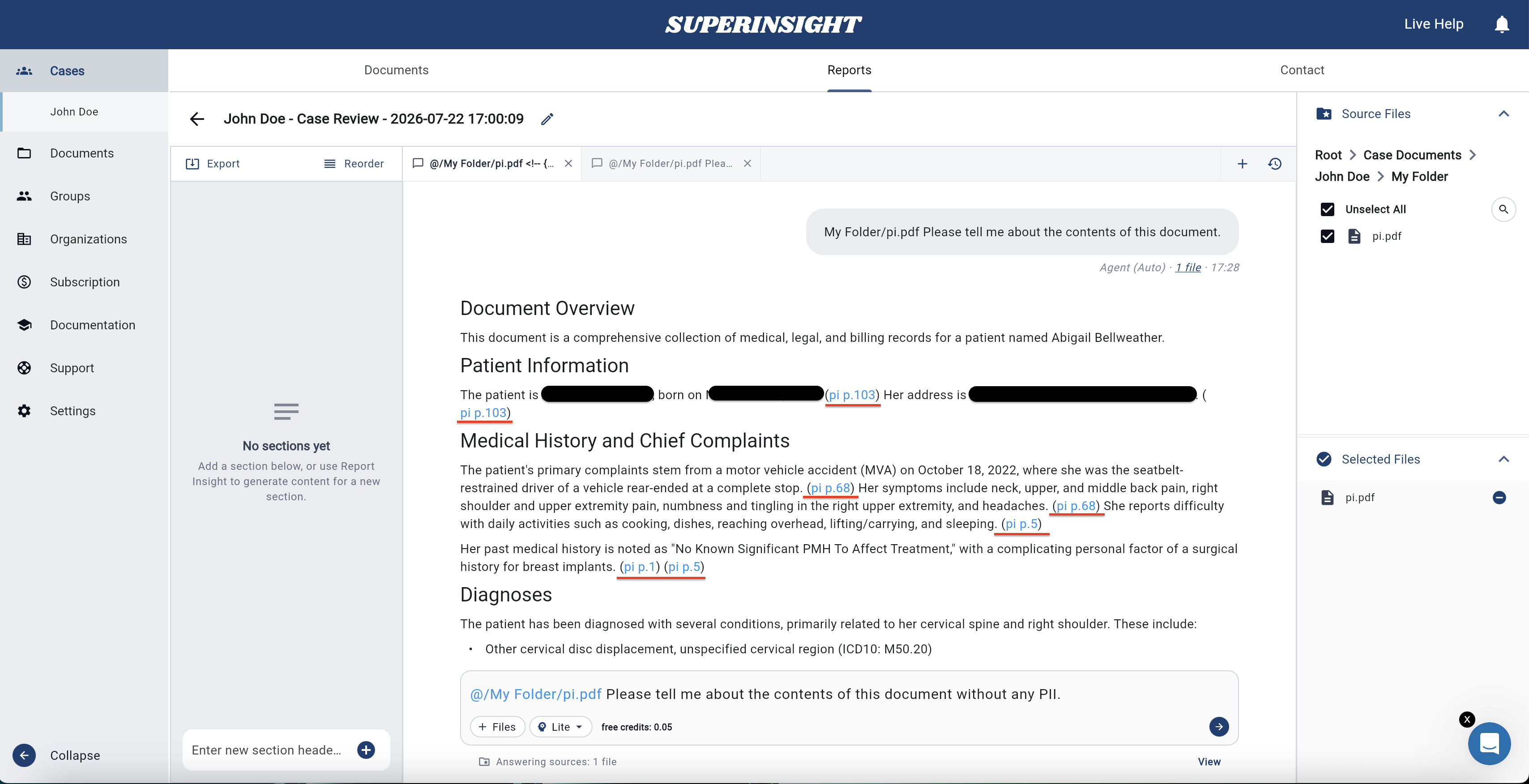Edit the report title with pencil icon
Image resolution: width=1529 pixels, height=784 pixels.
(547, 119)
